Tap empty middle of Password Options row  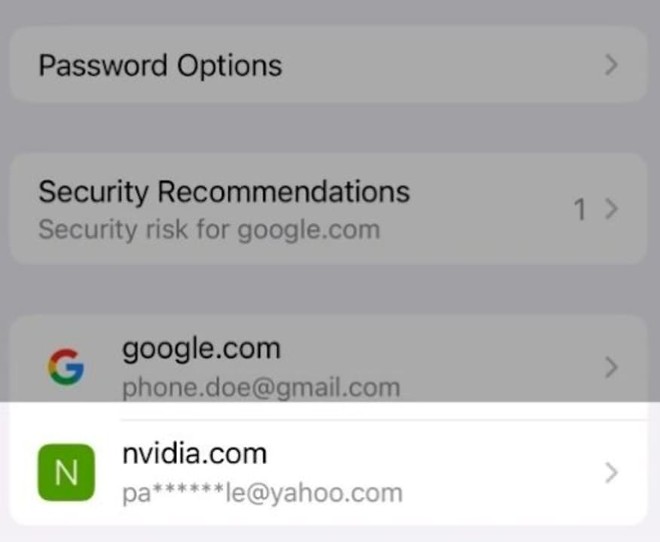[x=440, y=66]
